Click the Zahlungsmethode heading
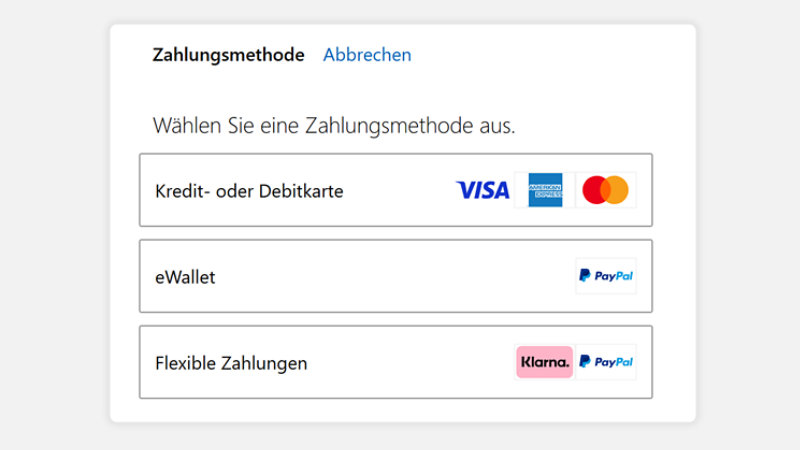 click(x=228, y=55)
